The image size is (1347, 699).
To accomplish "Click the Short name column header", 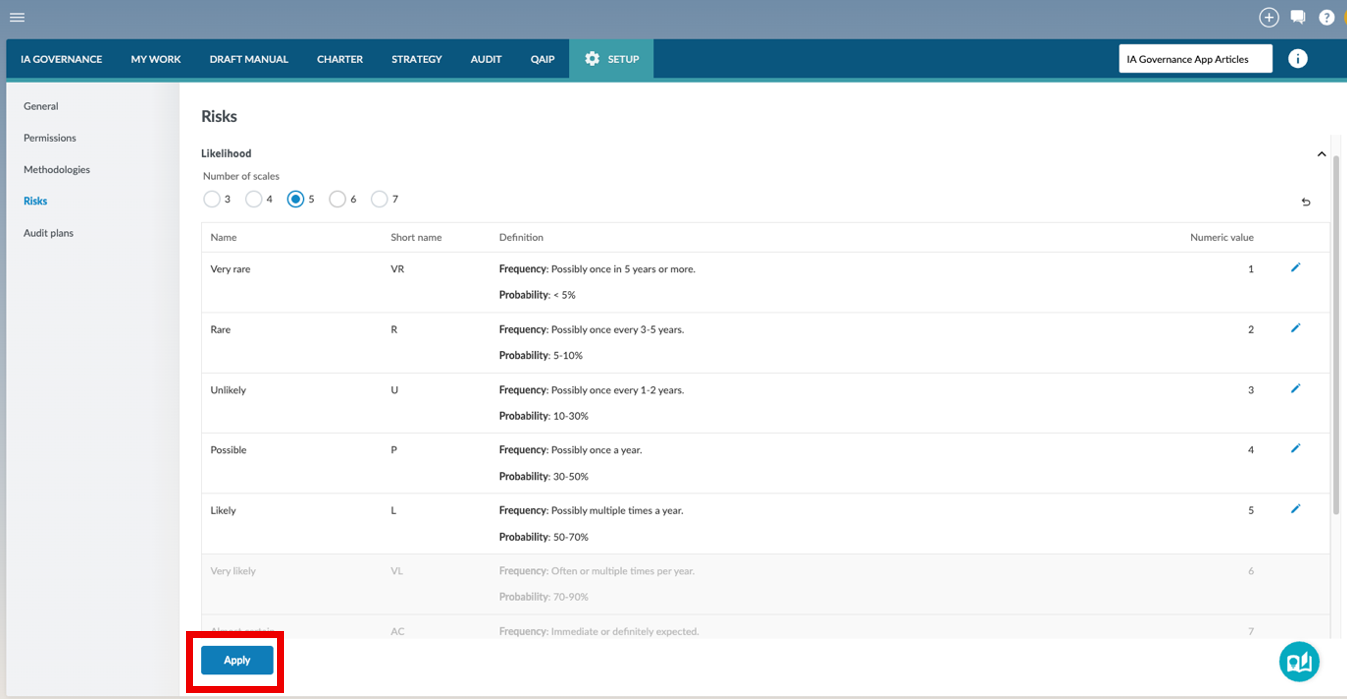I will pyautogui.click(x=416, y=238).
